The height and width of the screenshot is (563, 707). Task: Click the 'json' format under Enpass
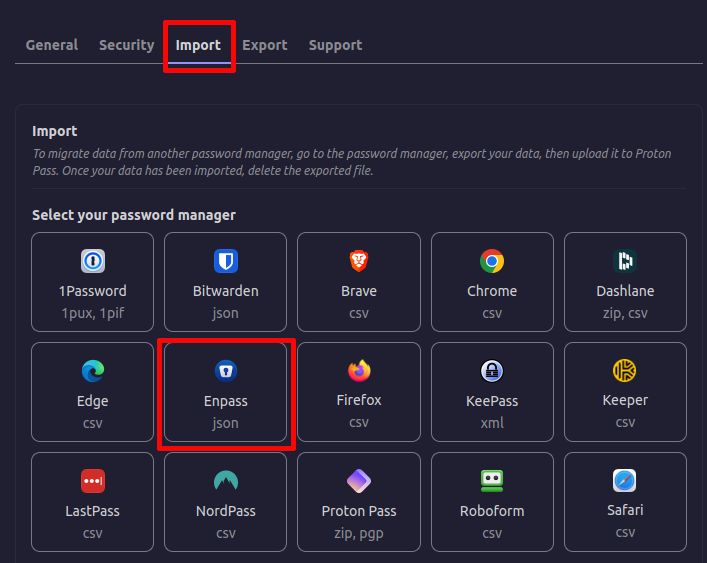(225, 423)
